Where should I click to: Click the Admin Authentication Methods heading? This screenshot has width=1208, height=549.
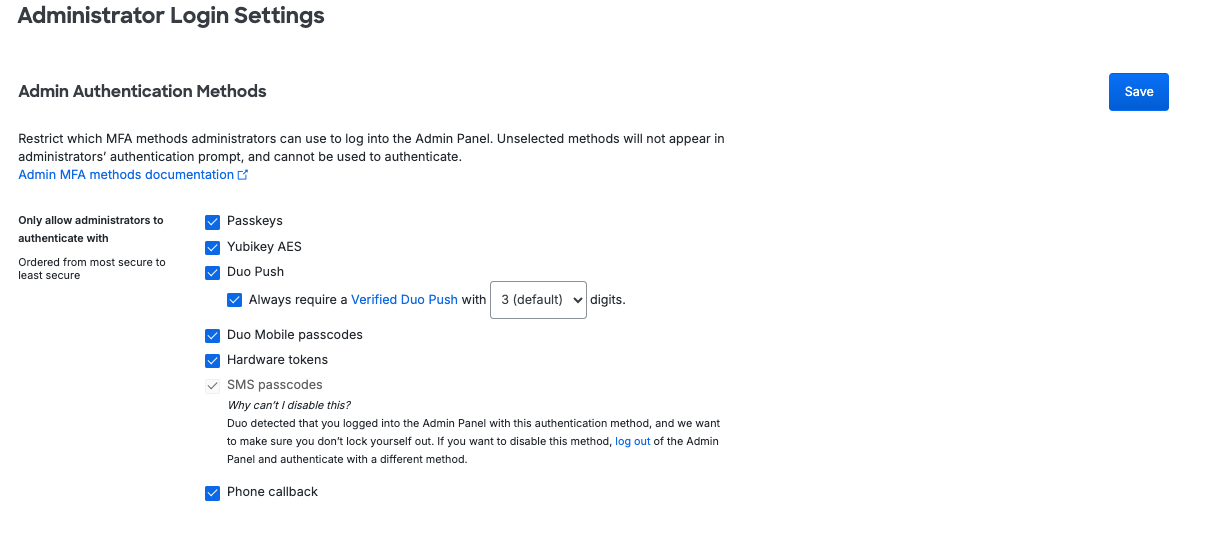[142, 92]
